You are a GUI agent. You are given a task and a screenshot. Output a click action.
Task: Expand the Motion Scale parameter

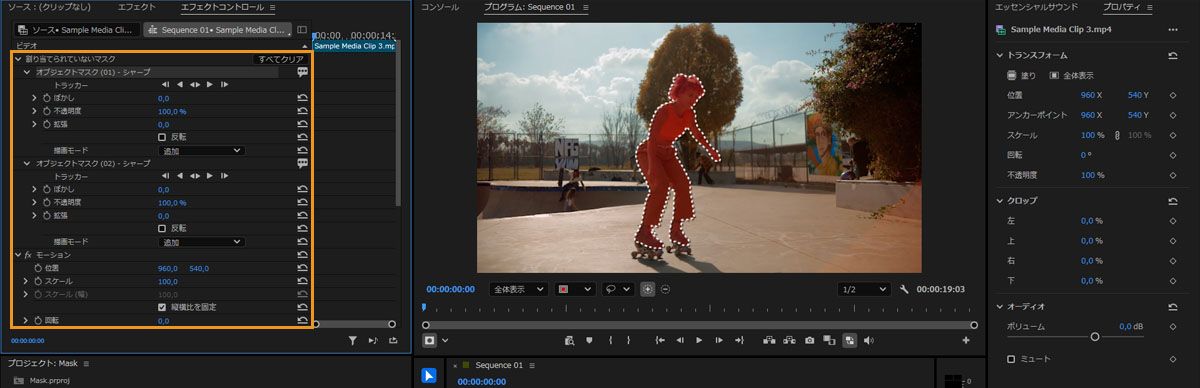pyautogui.click(x=26, y=281)
